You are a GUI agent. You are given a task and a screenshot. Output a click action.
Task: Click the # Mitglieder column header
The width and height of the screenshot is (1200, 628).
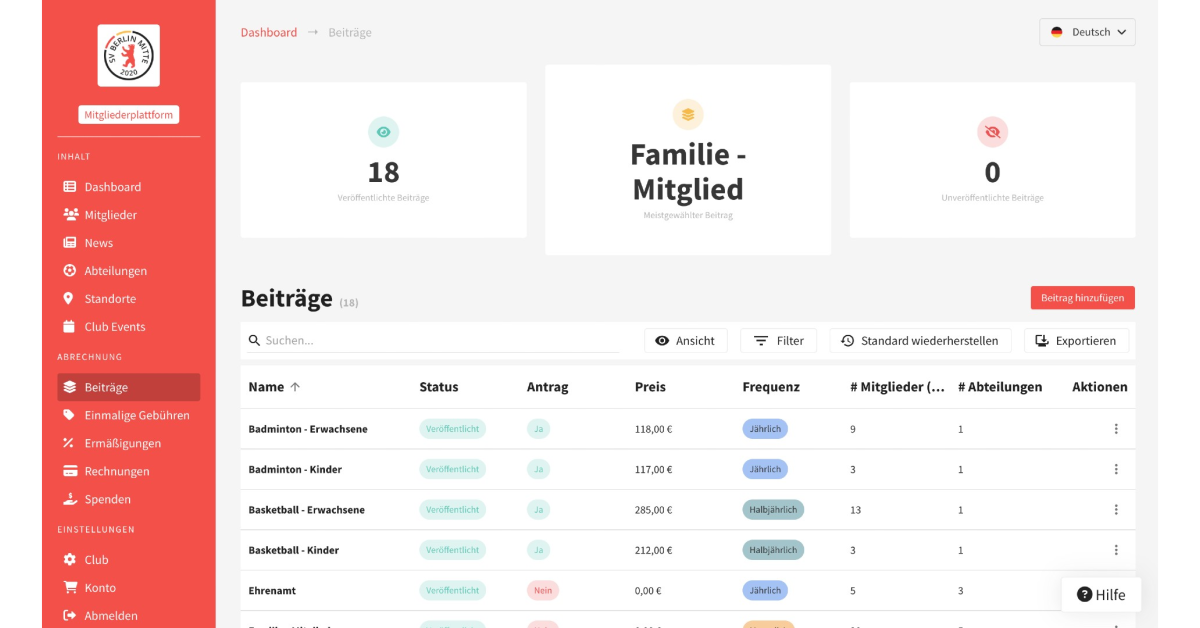(x=897, y=387)
